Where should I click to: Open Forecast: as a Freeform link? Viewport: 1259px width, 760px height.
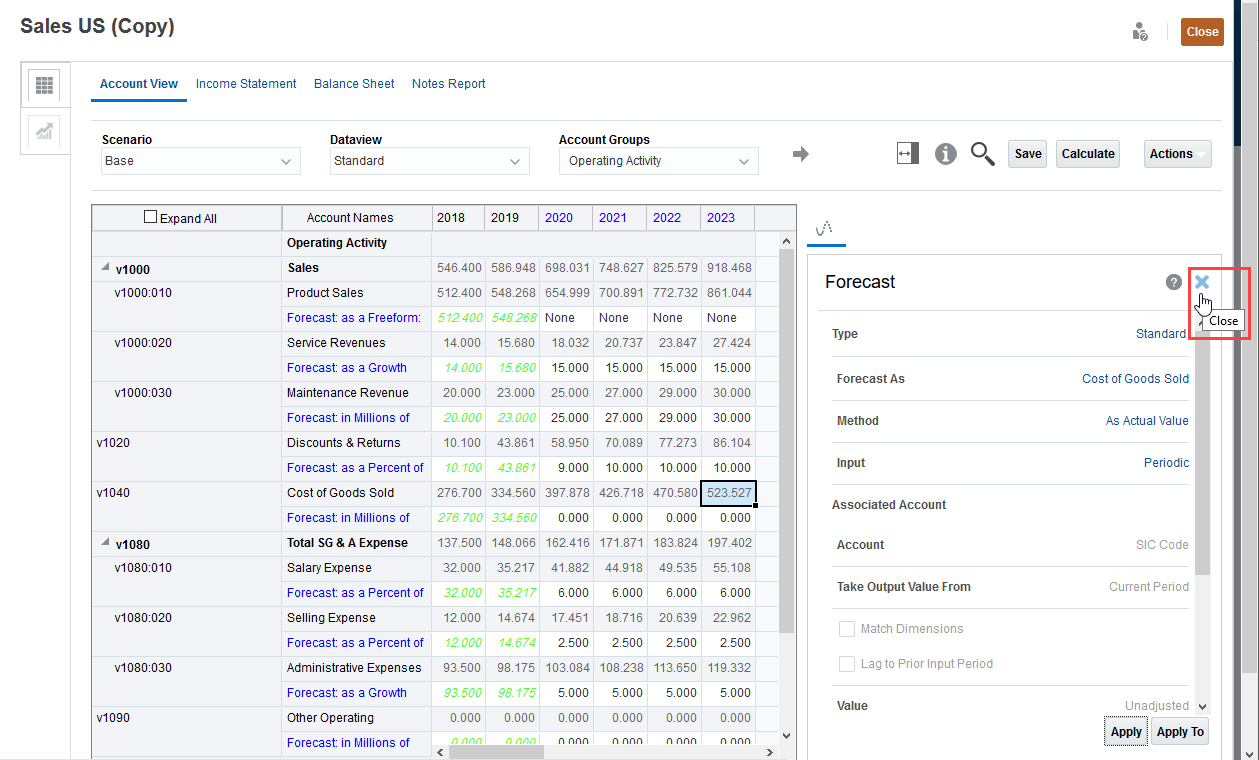(x=353, y=318)
